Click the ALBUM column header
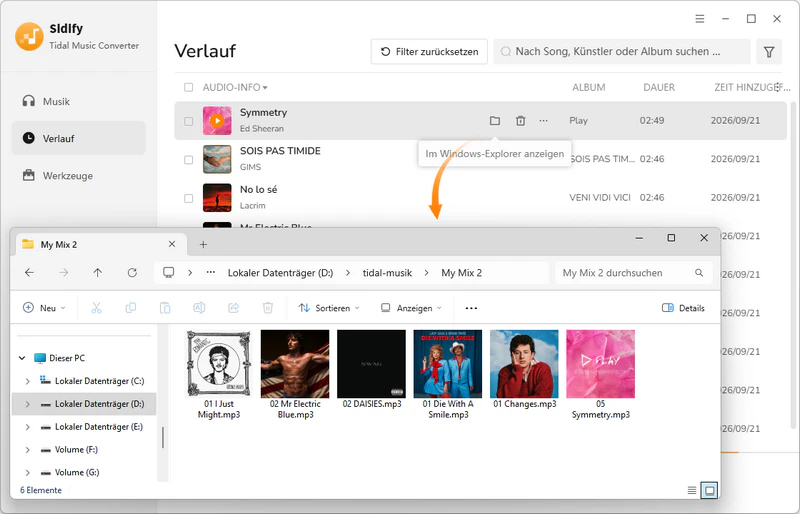This screenshot has width=800, height=514. tap(589, 87)
